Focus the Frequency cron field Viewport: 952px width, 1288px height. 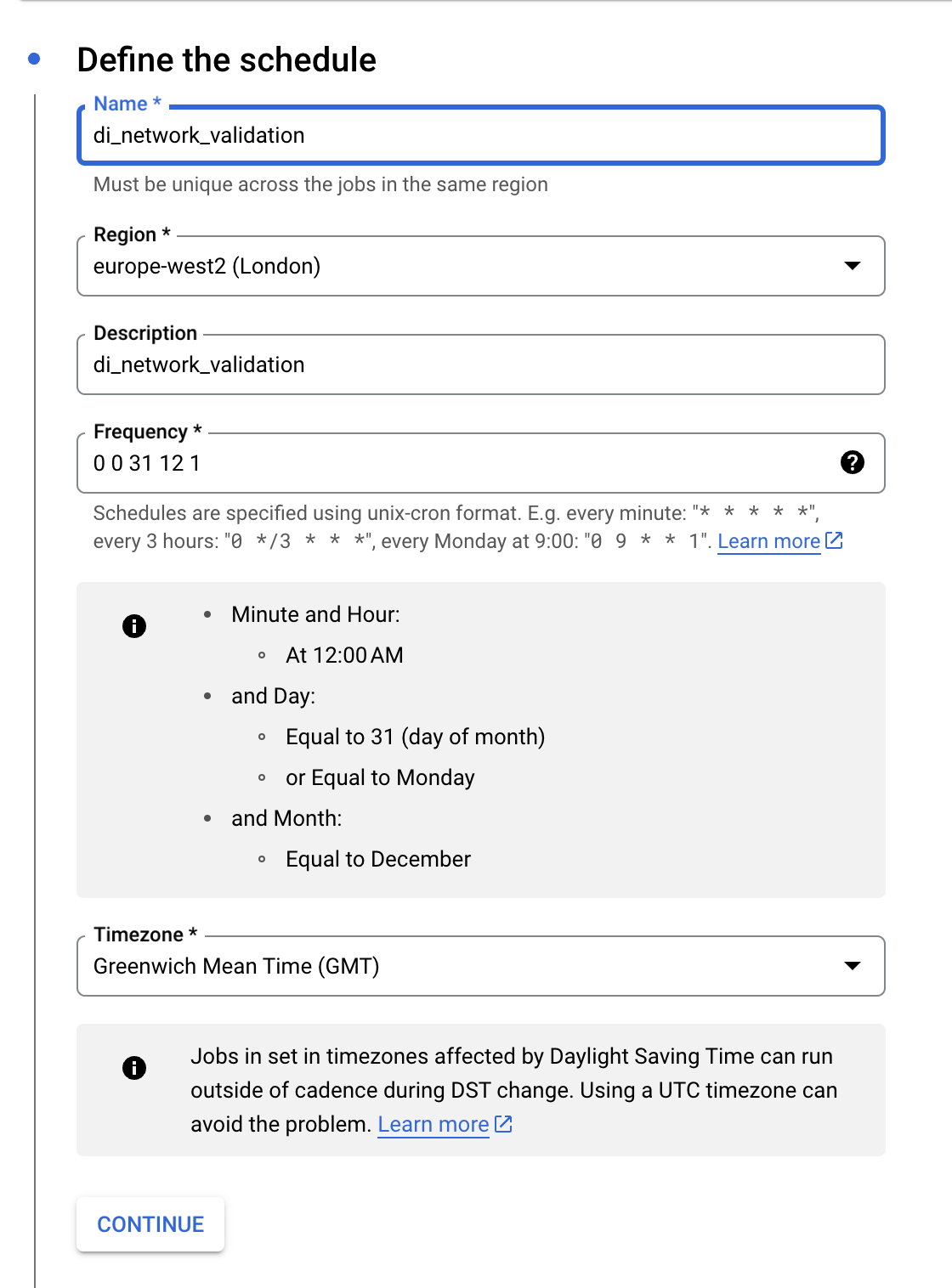(459, 463)
